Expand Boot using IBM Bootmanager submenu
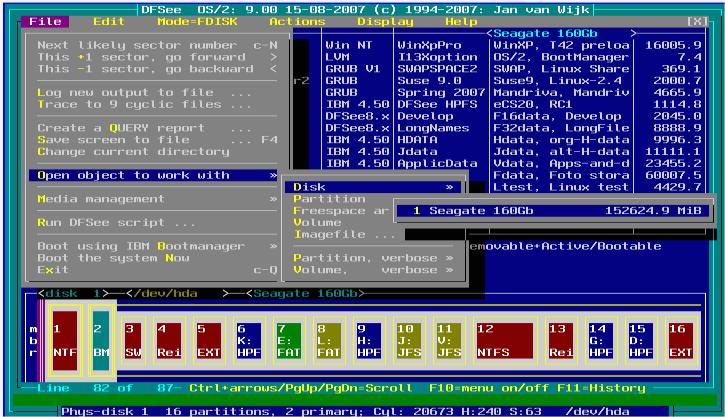 click(x=157, y=246)
